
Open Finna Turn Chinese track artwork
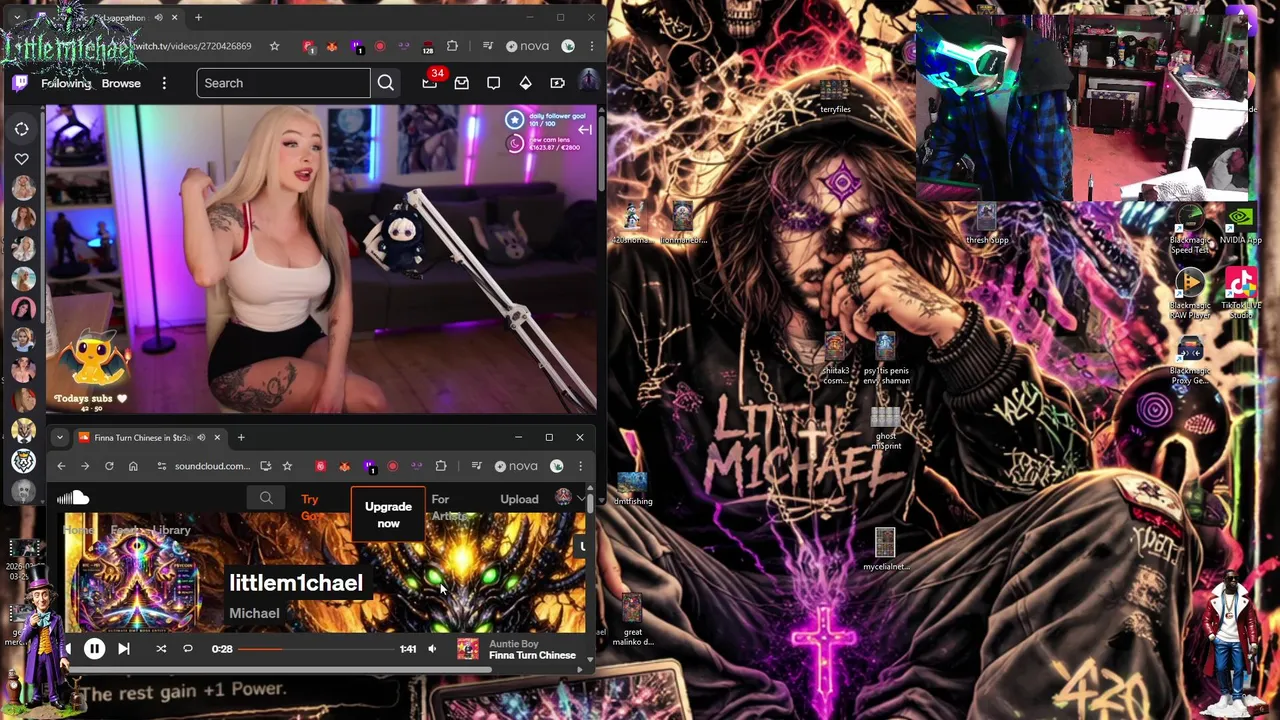click(x=467, y=649)
